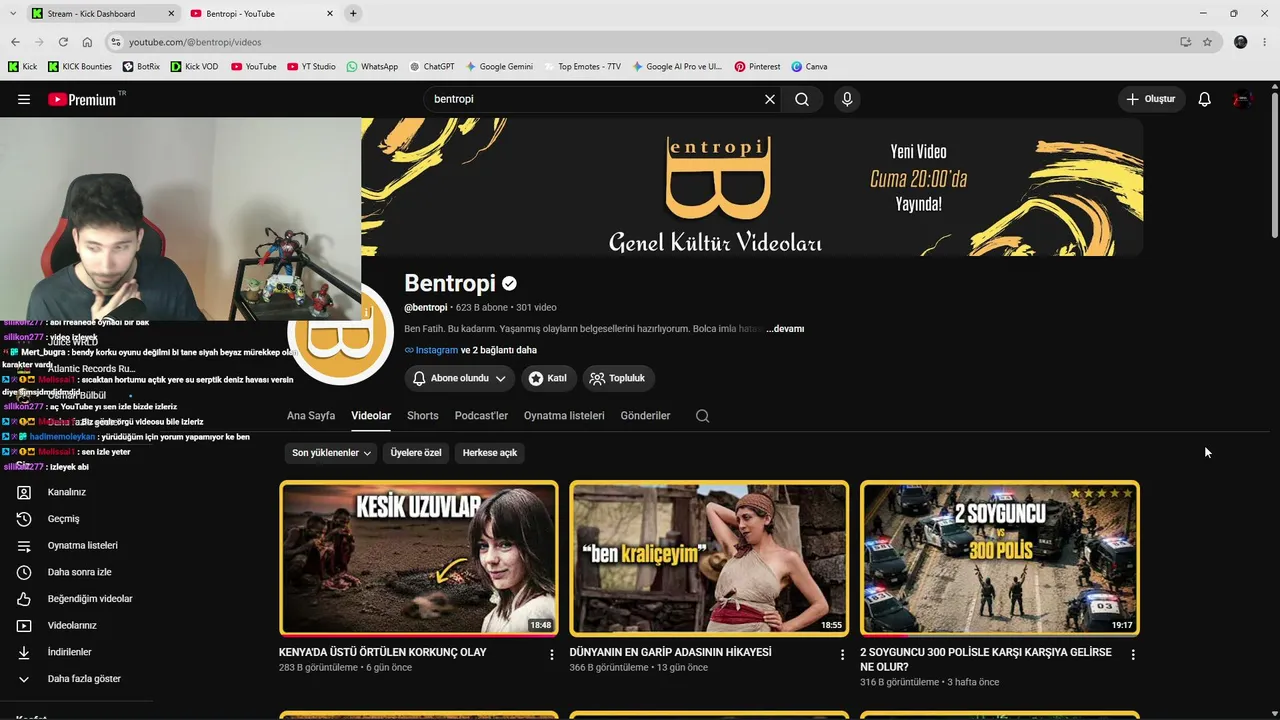Open the YouTube account avatar menu

1243,99
